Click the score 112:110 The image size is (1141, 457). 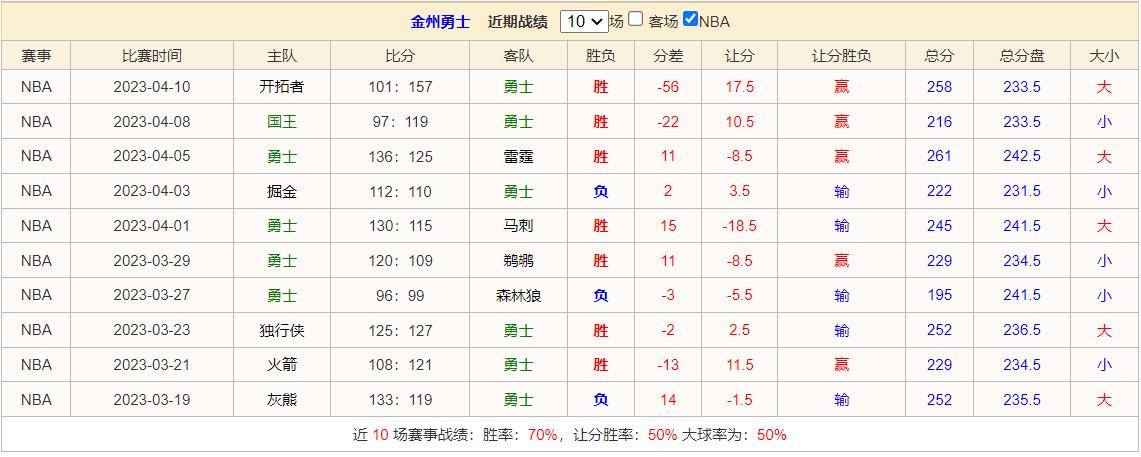click(x=401, y=191)
